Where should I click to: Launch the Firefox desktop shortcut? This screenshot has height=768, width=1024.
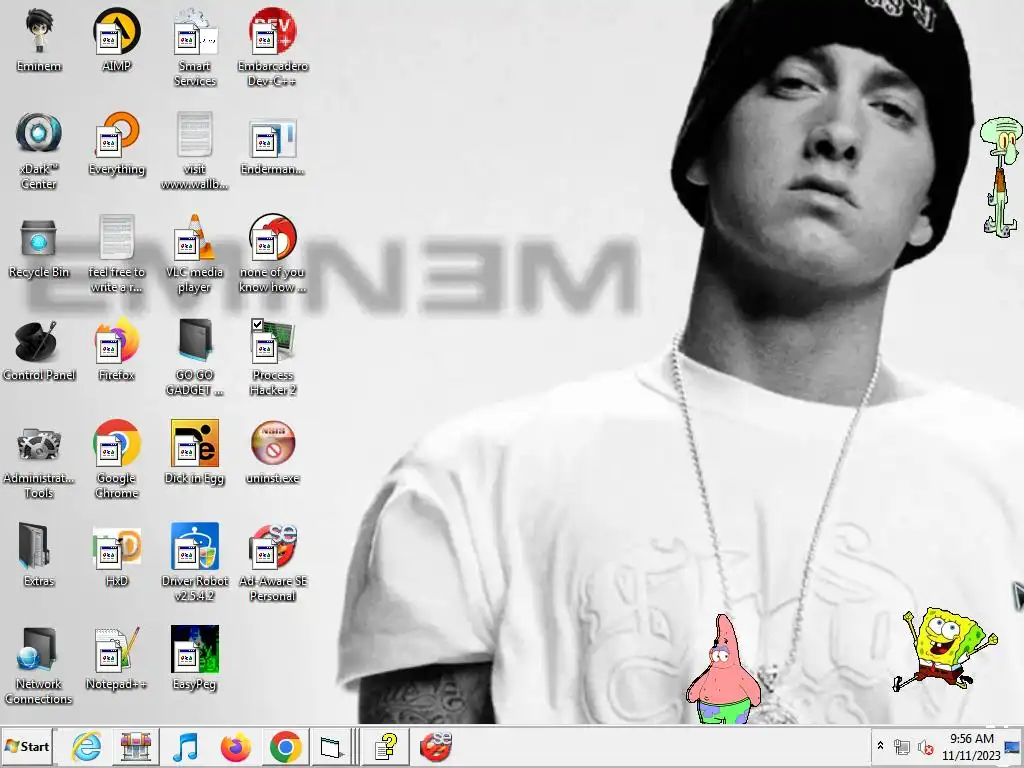pos(117,350)
